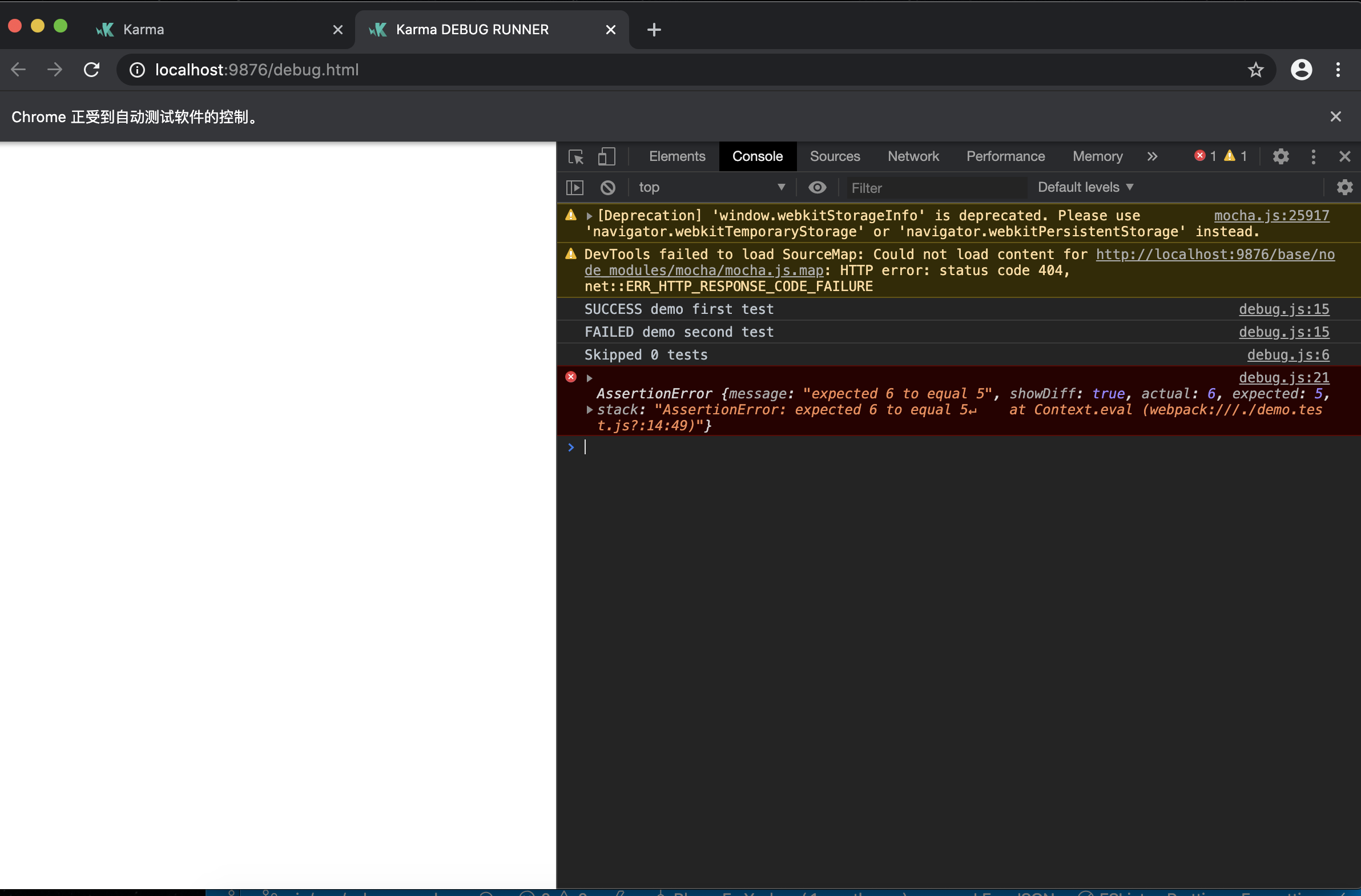Expand the Deprecation warning message

(x=589, y=216)
